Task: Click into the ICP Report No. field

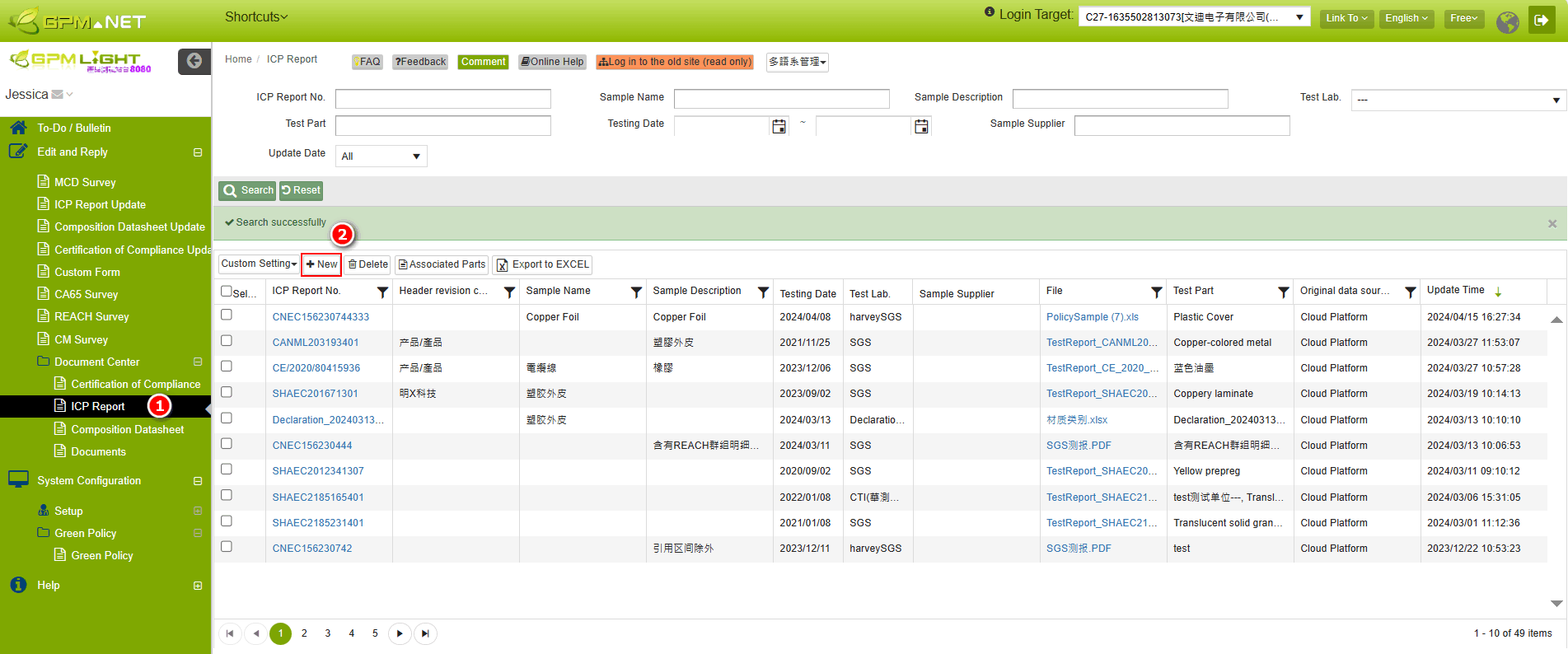Action: pyautogui.click(x=443, y=99)
